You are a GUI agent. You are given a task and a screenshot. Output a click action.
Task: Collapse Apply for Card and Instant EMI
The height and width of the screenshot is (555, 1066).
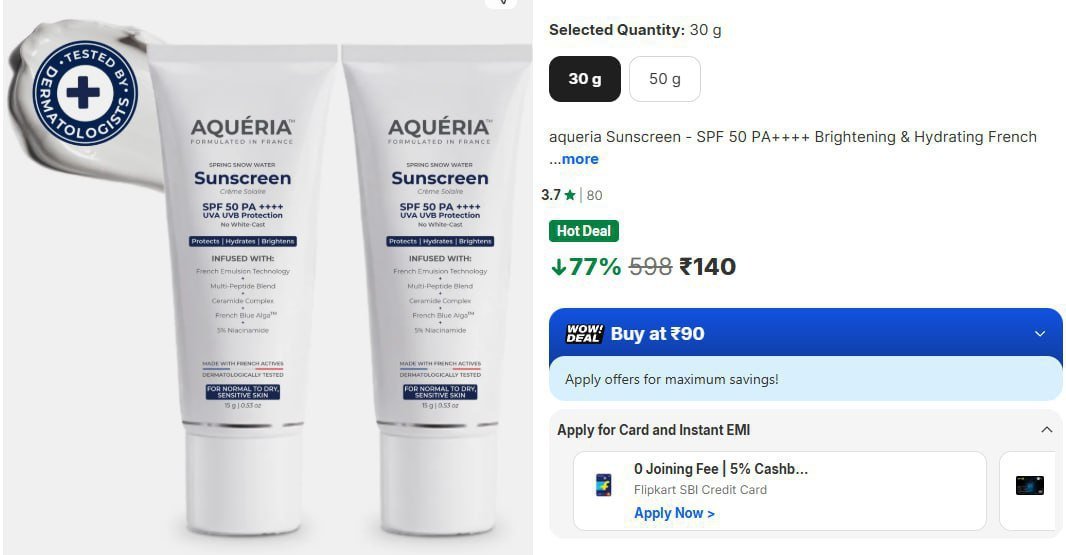(x=1046, y=430)
